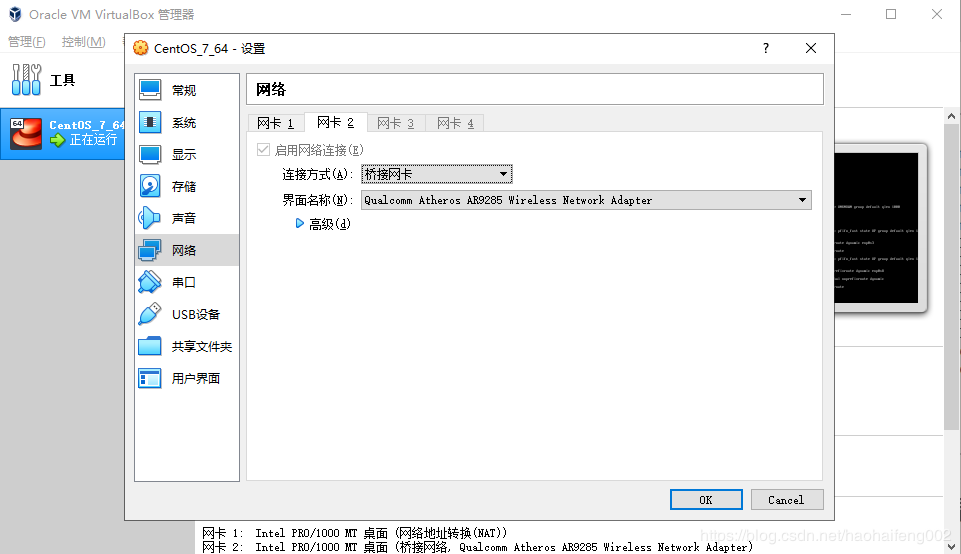Toggle the 启用网络连接 checkbox

point(264,150)
